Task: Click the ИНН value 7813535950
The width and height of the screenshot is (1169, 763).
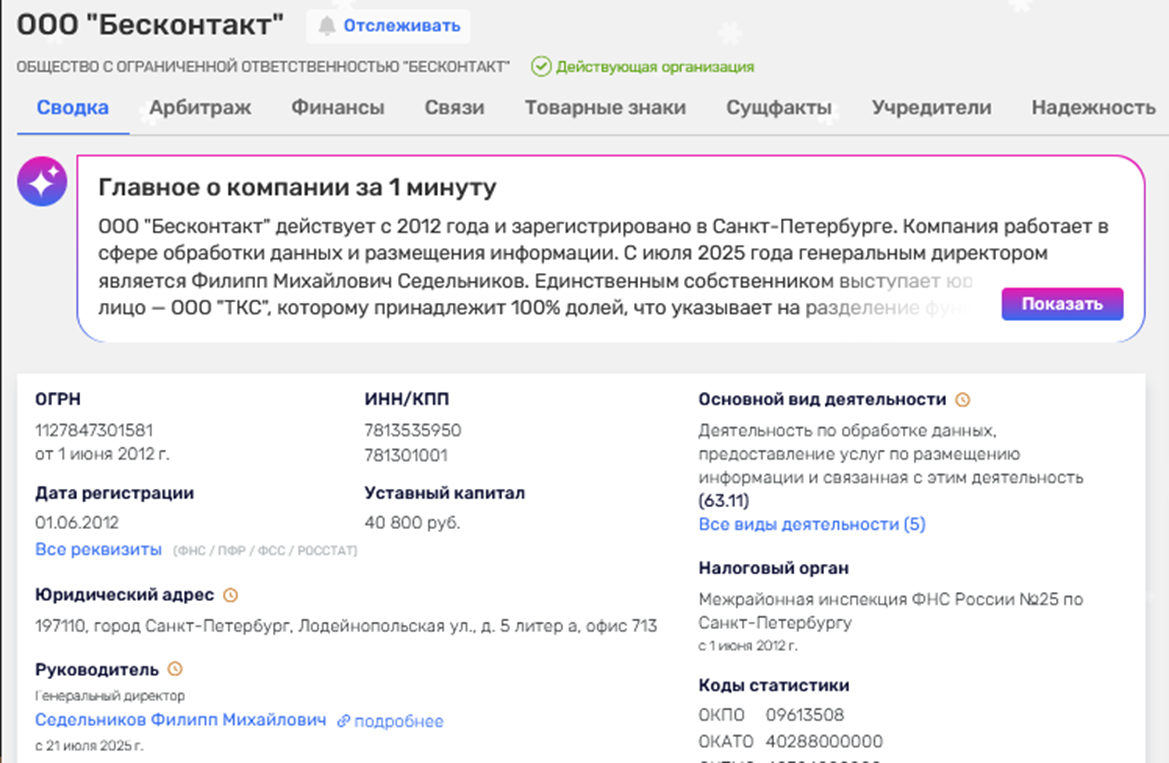Action: [x=413, y=430]
